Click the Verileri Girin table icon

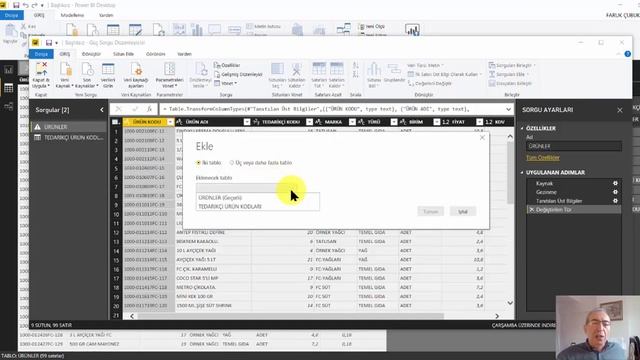click(x=108, y=69)
